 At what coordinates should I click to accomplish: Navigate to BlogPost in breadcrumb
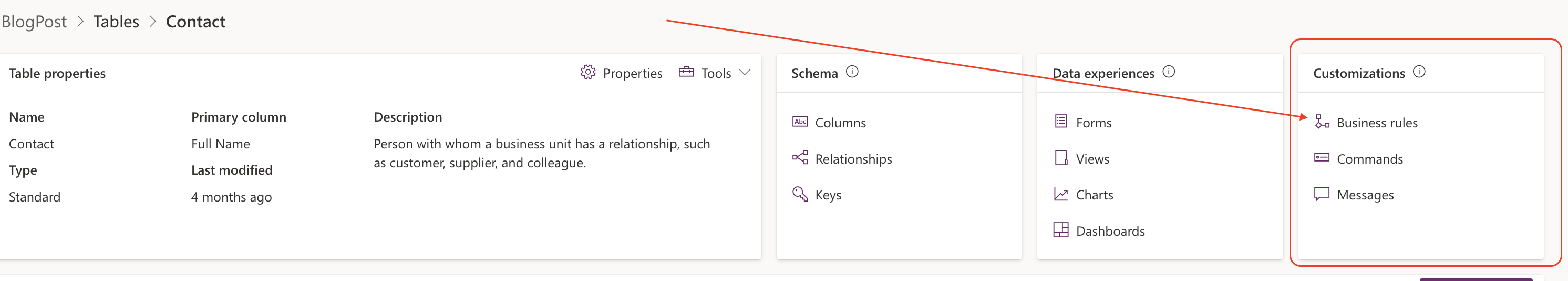(x=34, y=22)
